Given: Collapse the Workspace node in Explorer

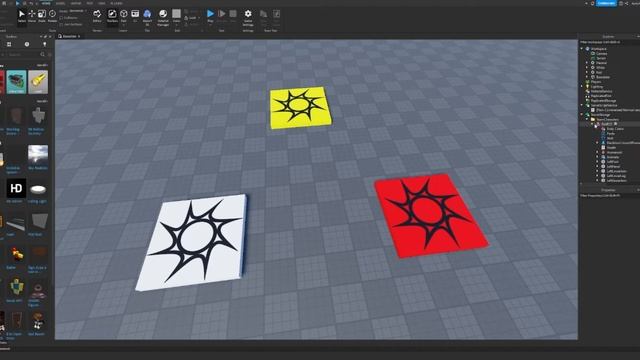Looking at the screenshot, I should tap(582, 49).
